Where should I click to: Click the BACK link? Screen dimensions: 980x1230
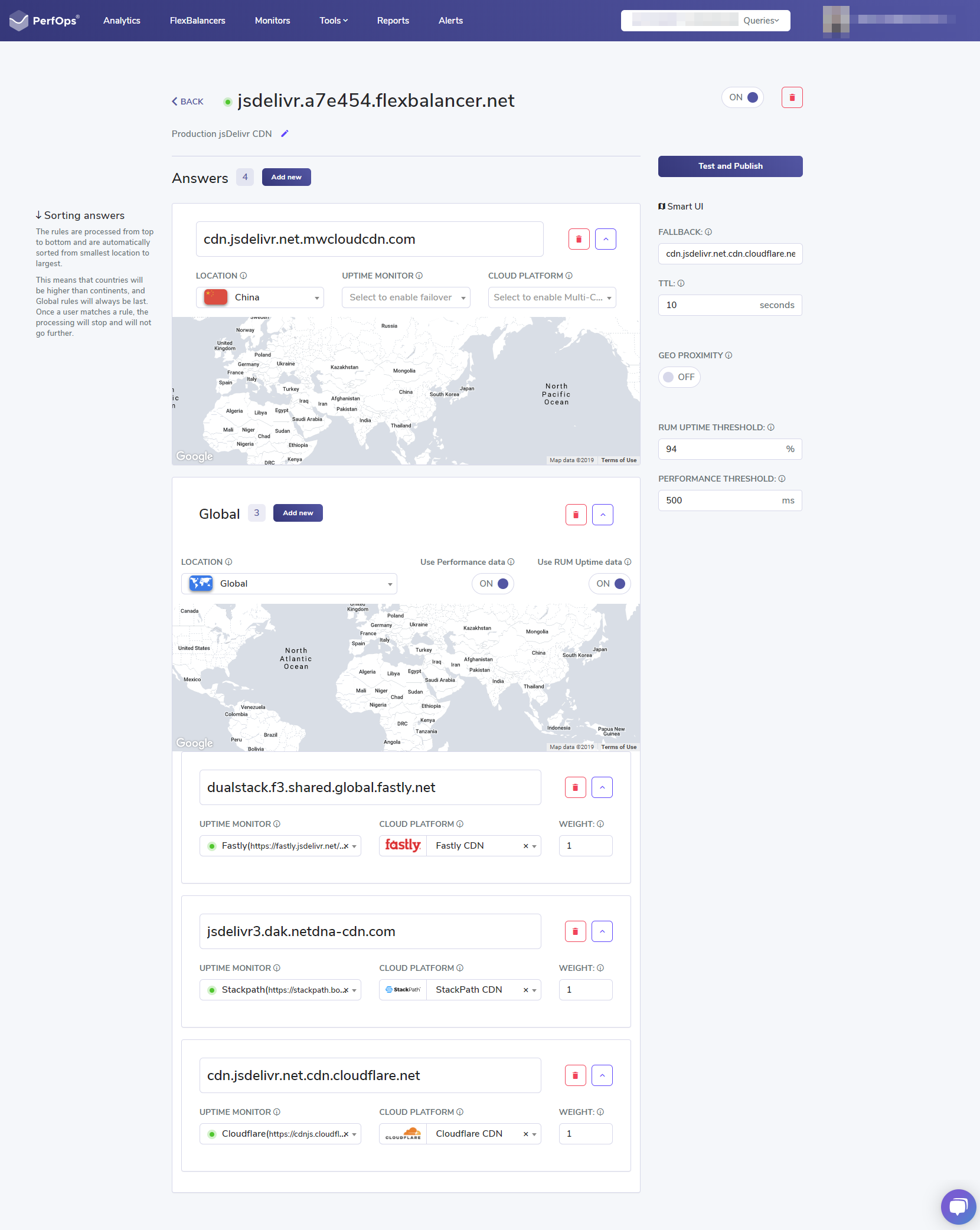tap(188, 102)
